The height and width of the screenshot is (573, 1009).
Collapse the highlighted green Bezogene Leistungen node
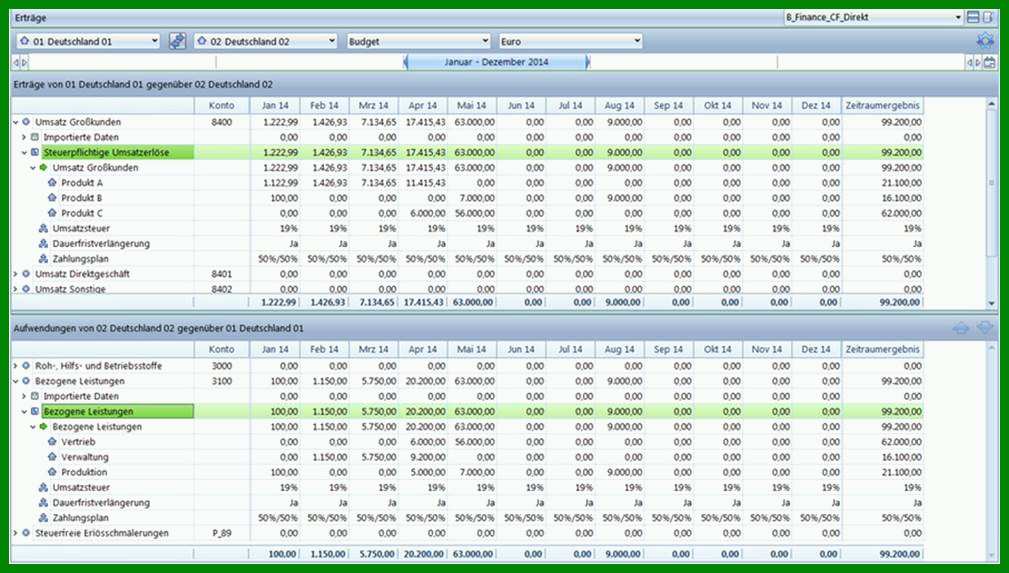tap(24, 411)
